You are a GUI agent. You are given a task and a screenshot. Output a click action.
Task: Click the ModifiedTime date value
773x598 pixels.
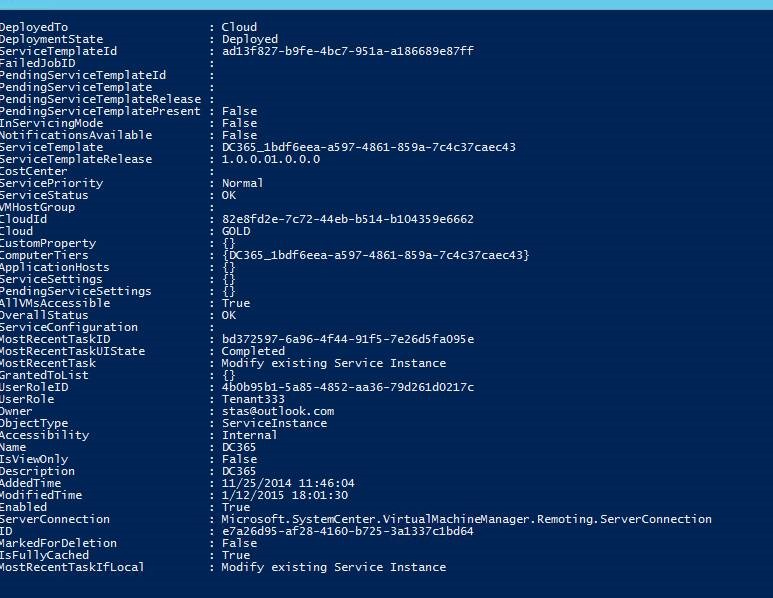click(x=284, y=495)
